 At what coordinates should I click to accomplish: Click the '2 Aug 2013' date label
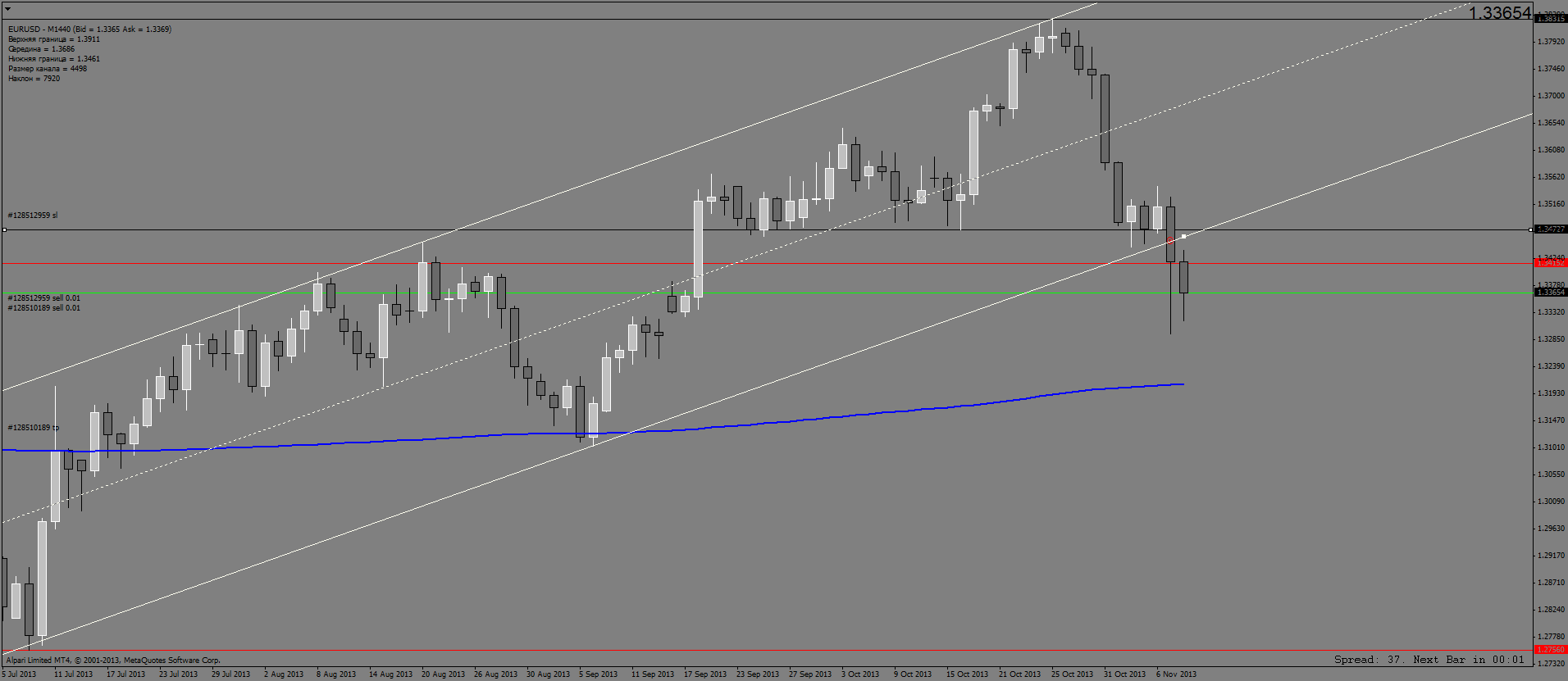(284, 674)
